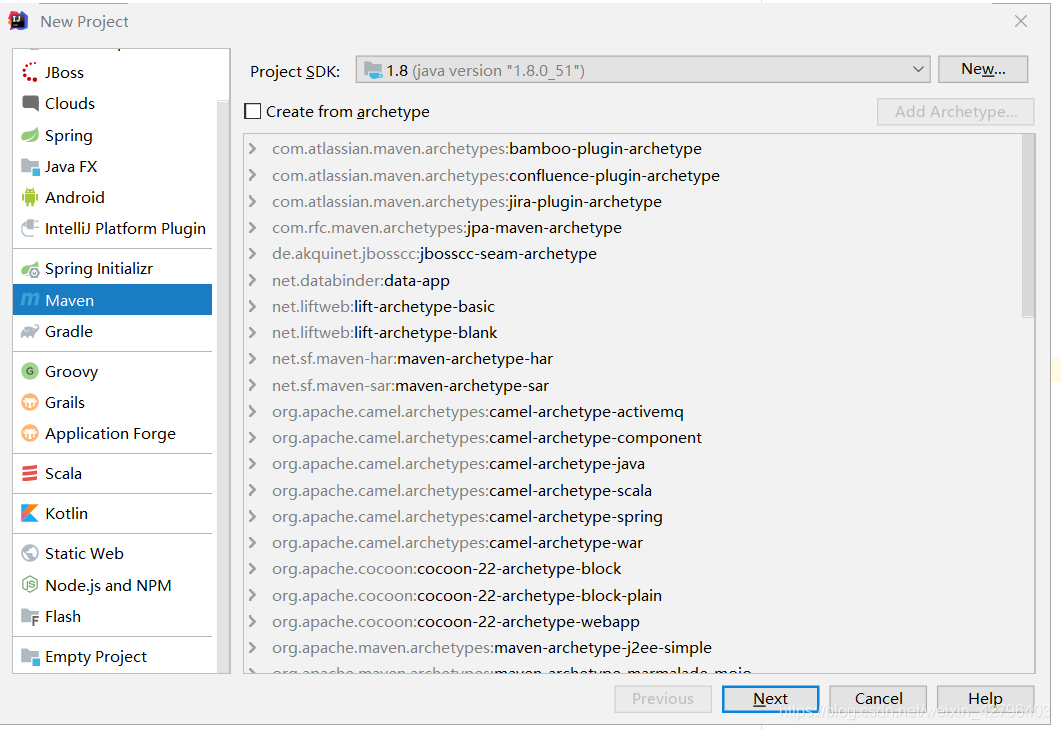1061x730 pixels.
Task: Click the Static Web globe icon
Action: [x=30, y=553]
